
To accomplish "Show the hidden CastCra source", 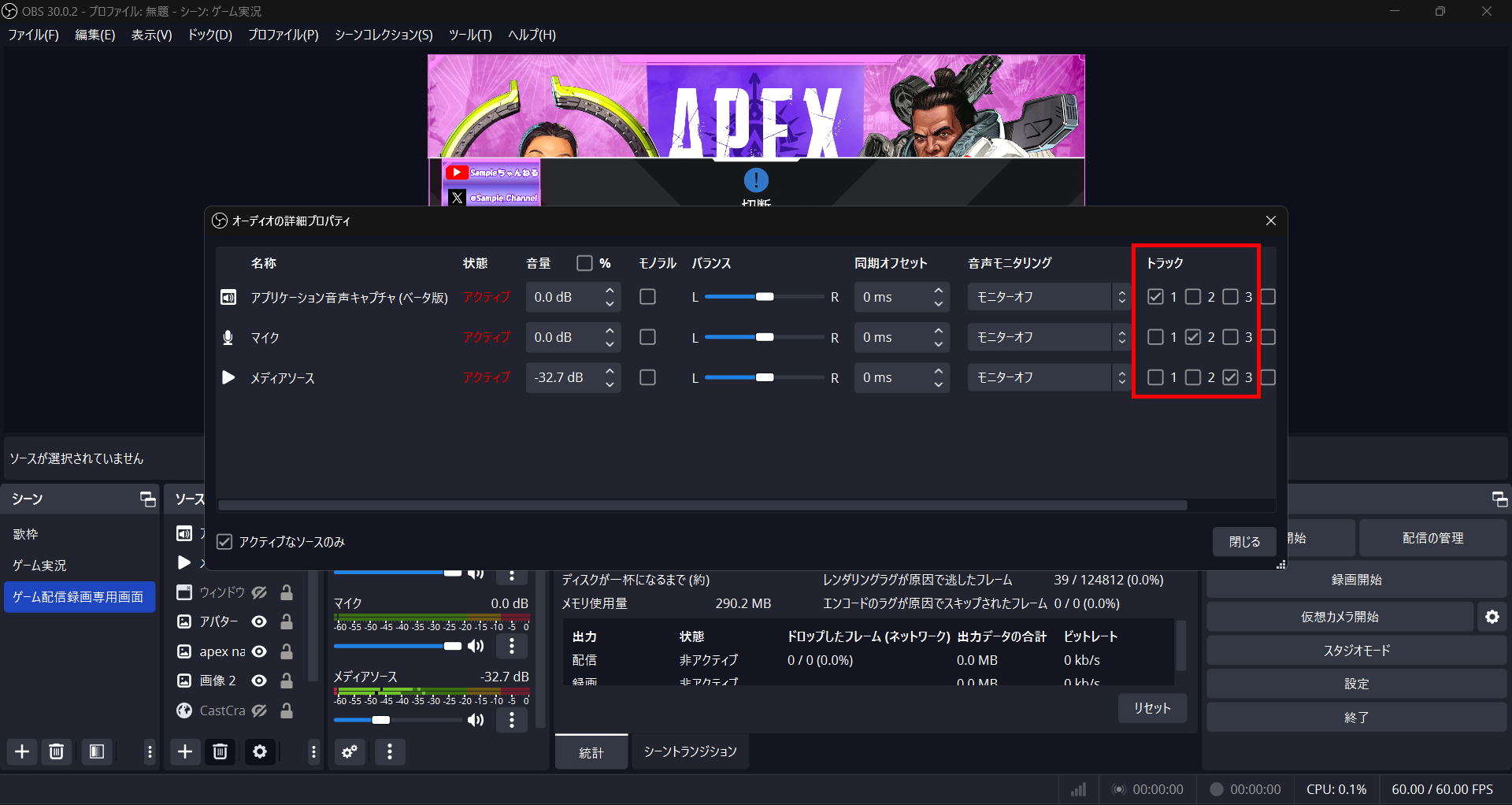I will point(259,710).
